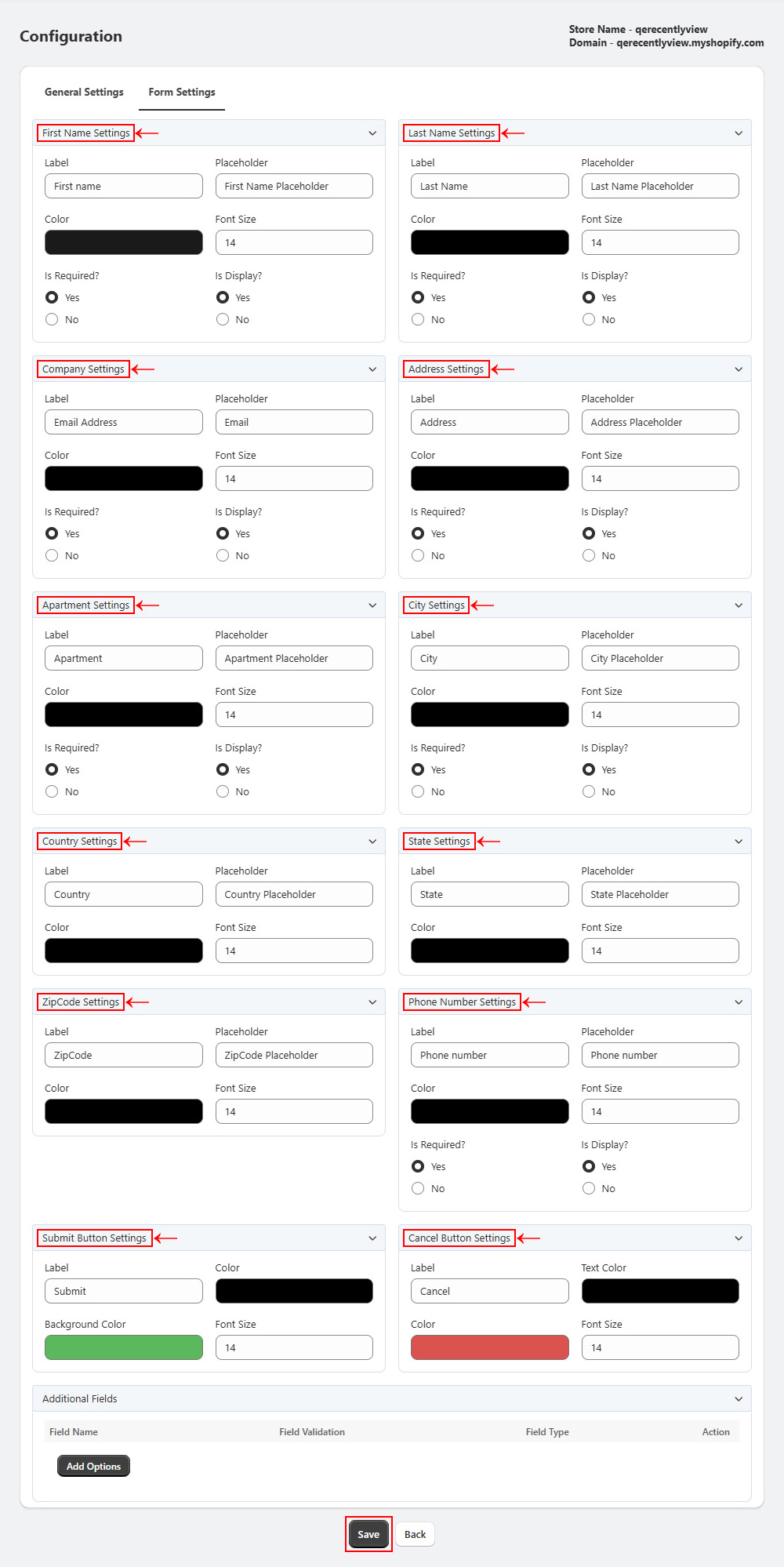Image resolution: width=784 pixels, height=1567 pixels.
Task: Collapse the Country Settings chevron
Action: (372, 842)
